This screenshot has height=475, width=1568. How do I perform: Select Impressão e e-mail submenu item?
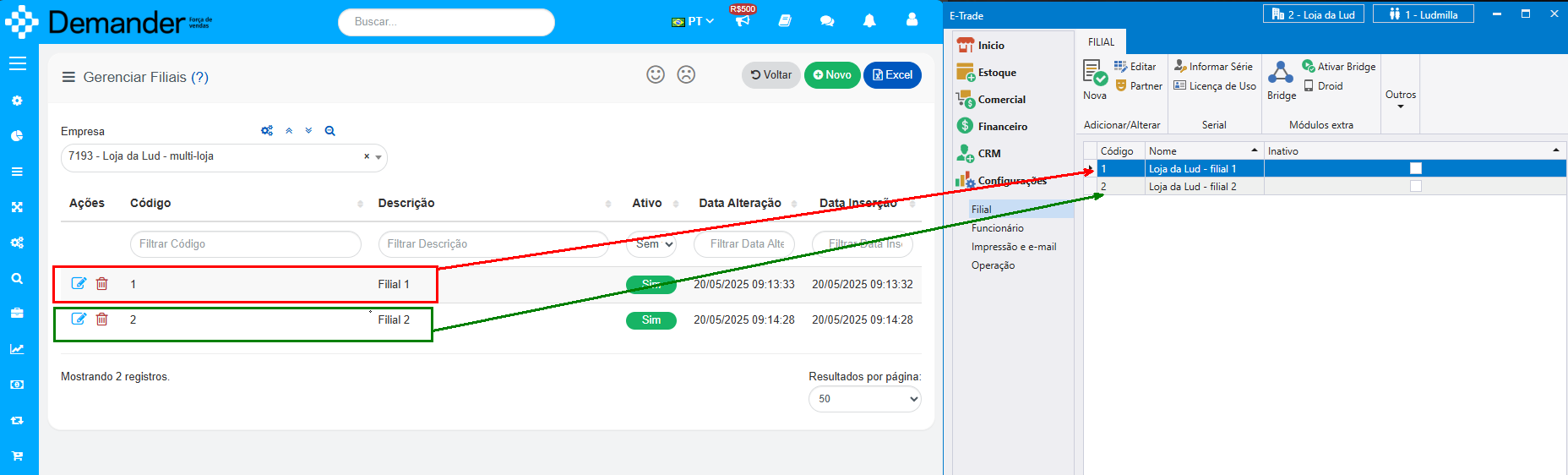[1014, 246]
